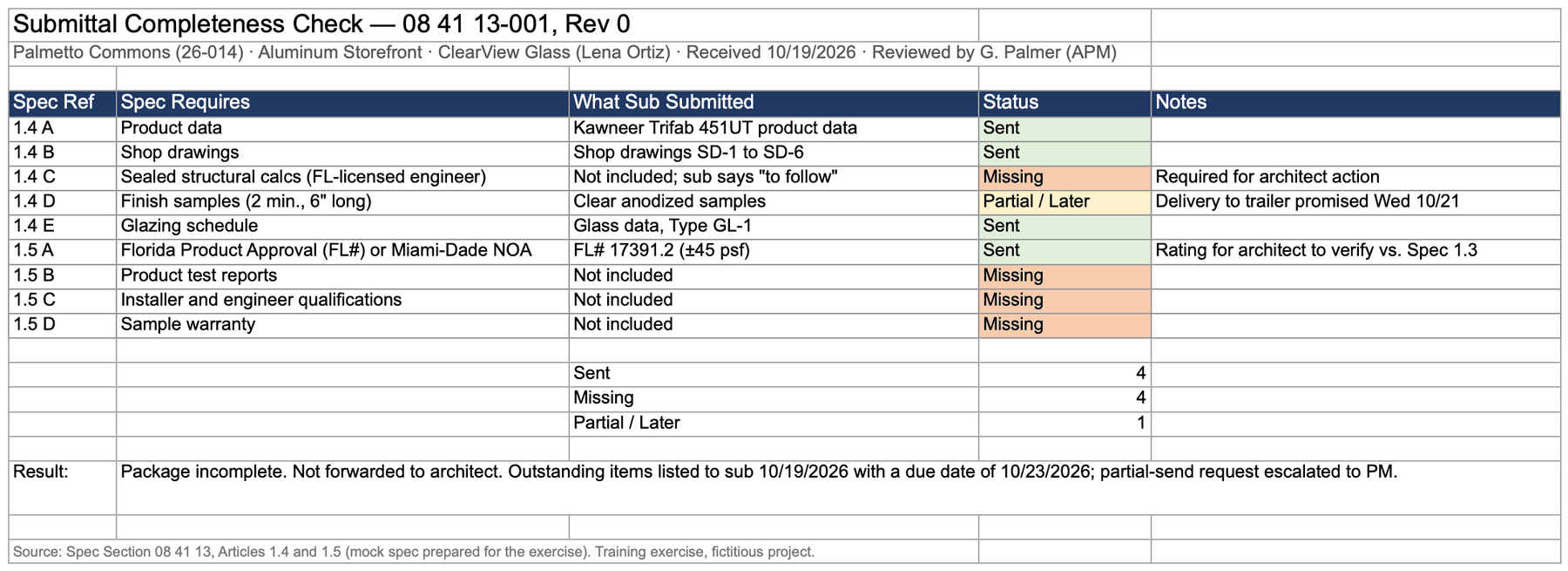Select the 'Partial / Later' summary label

point(774,423)
